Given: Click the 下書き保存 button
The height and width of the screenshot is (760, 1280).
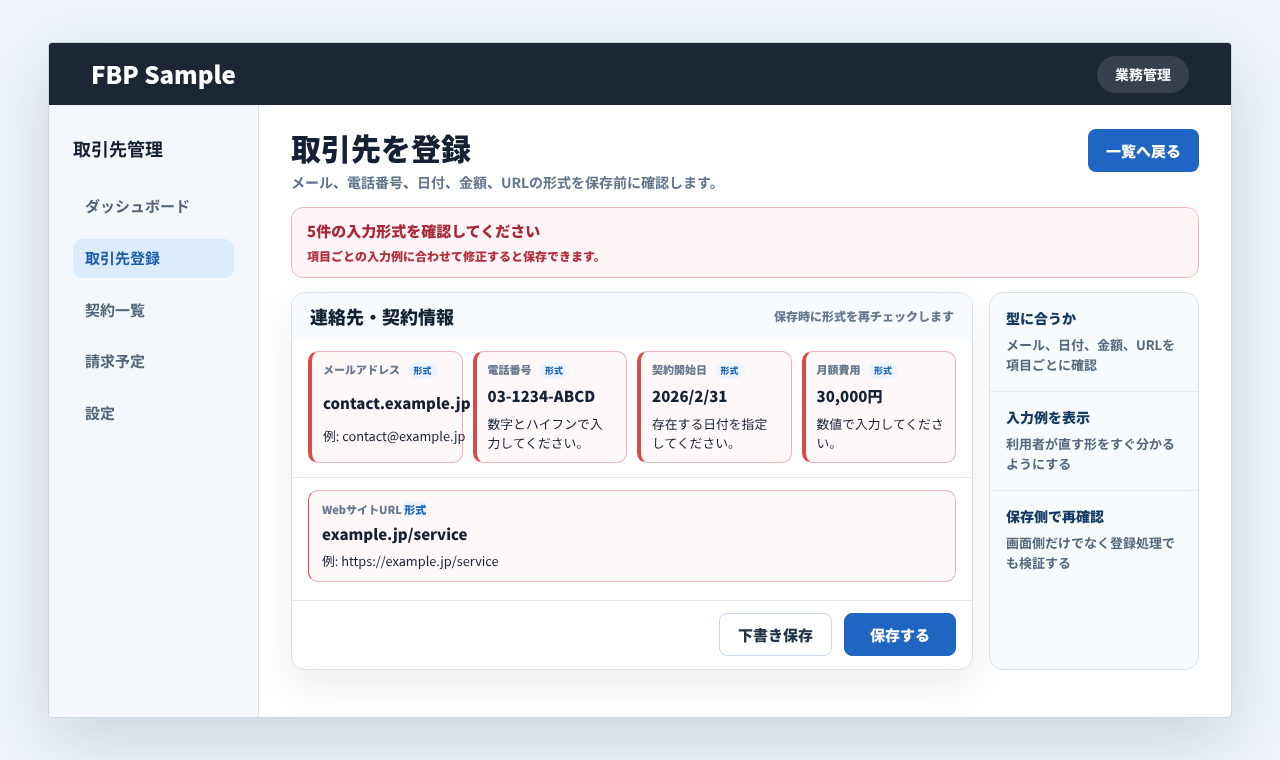Looking at the screenshot, I should pyautogui.click(x=775, y=635).
